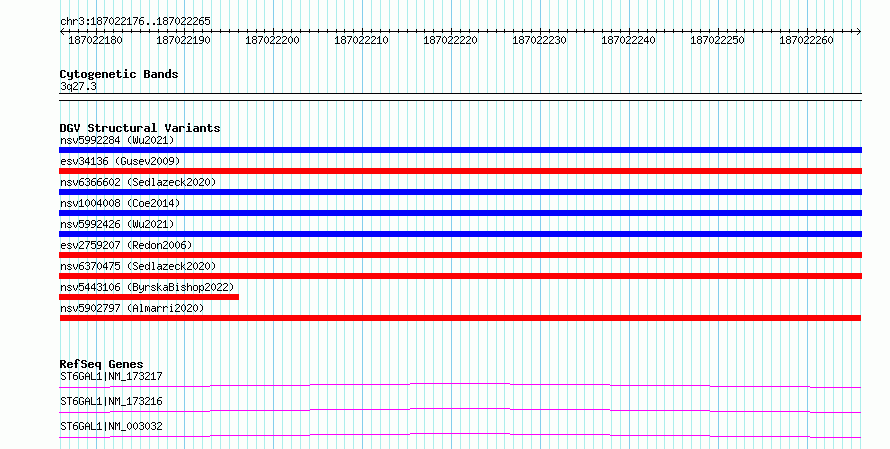Select the red bar under nsv5902797

pos(460,318)
